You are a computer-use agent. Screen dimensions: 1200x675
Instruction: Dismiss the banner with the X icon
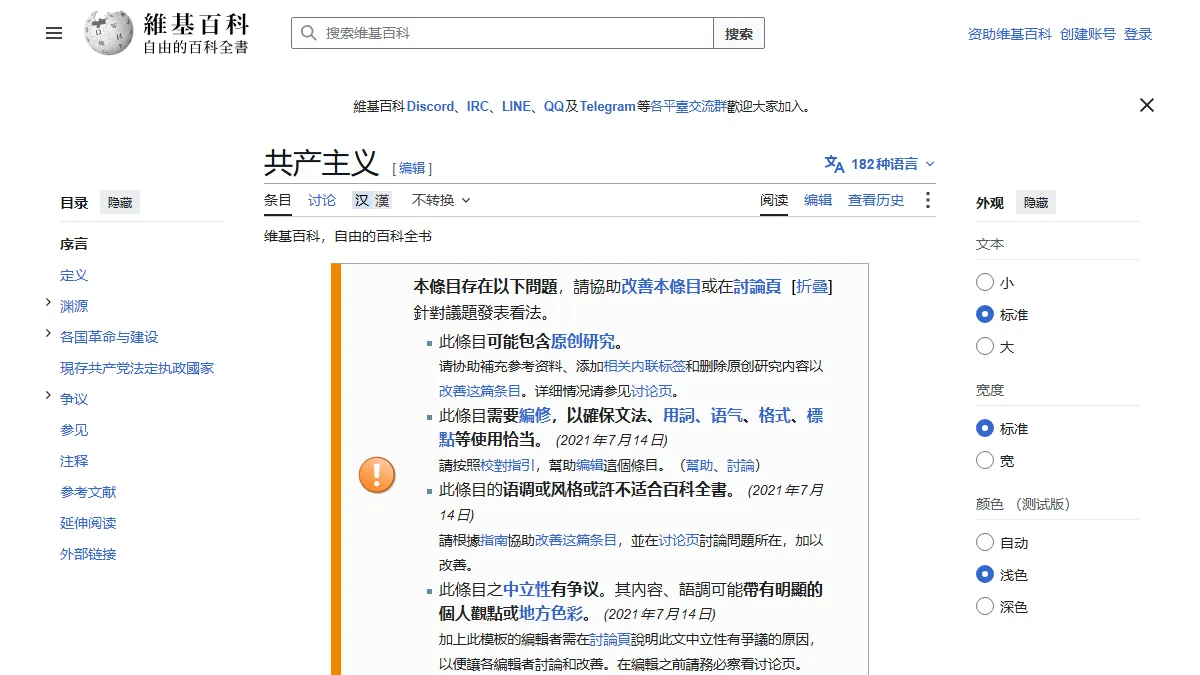pyautogui.click(x=1147, y=105)
